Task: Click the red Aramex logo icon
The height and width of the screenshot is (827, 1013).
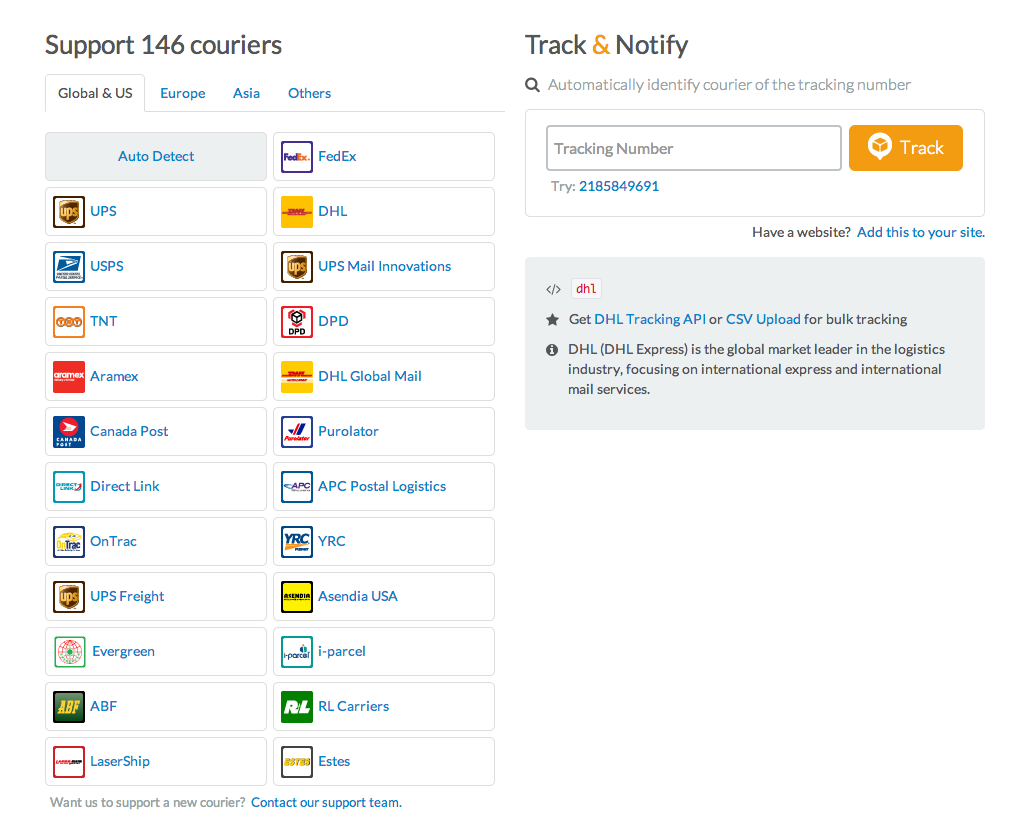Action: tap(68, 376)
